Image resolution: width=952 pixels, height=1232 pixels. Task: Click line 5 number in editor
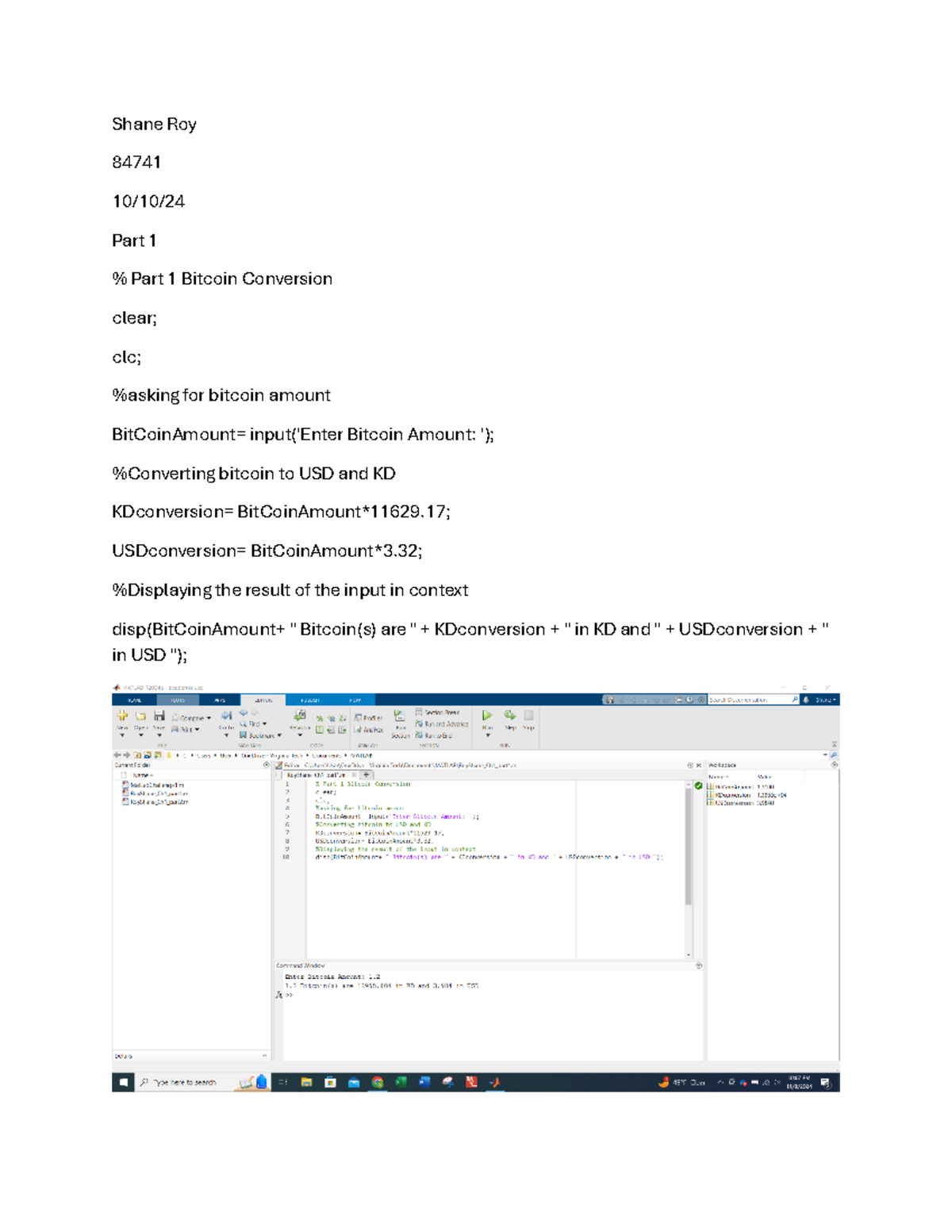pyautogui.click(x=287, y=816)
